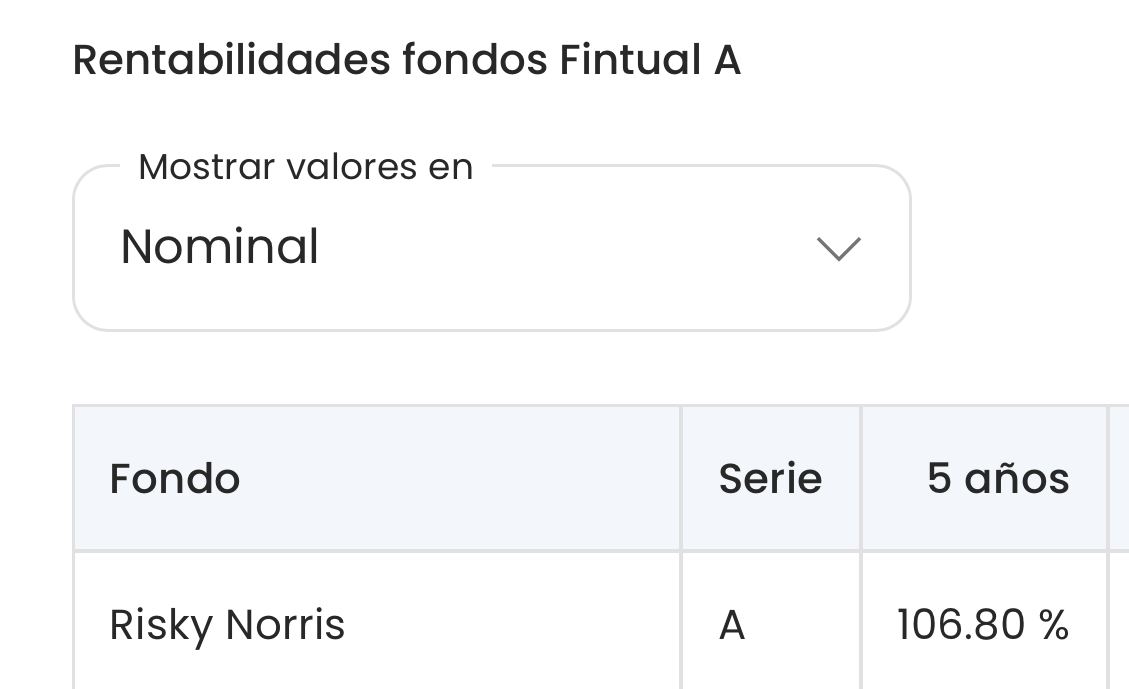Click the letter A at the end of the title
This screenshot has width=1129, height=689.
click(x=727, y=61)
